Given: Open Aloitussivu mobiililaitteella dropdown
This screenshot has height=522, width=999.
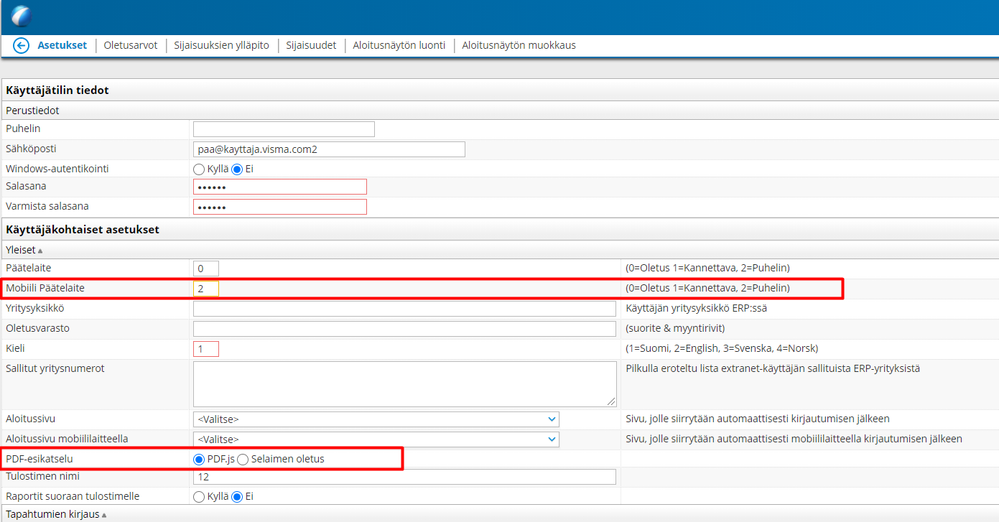Looking at the screenshot, I should point(376,439).
